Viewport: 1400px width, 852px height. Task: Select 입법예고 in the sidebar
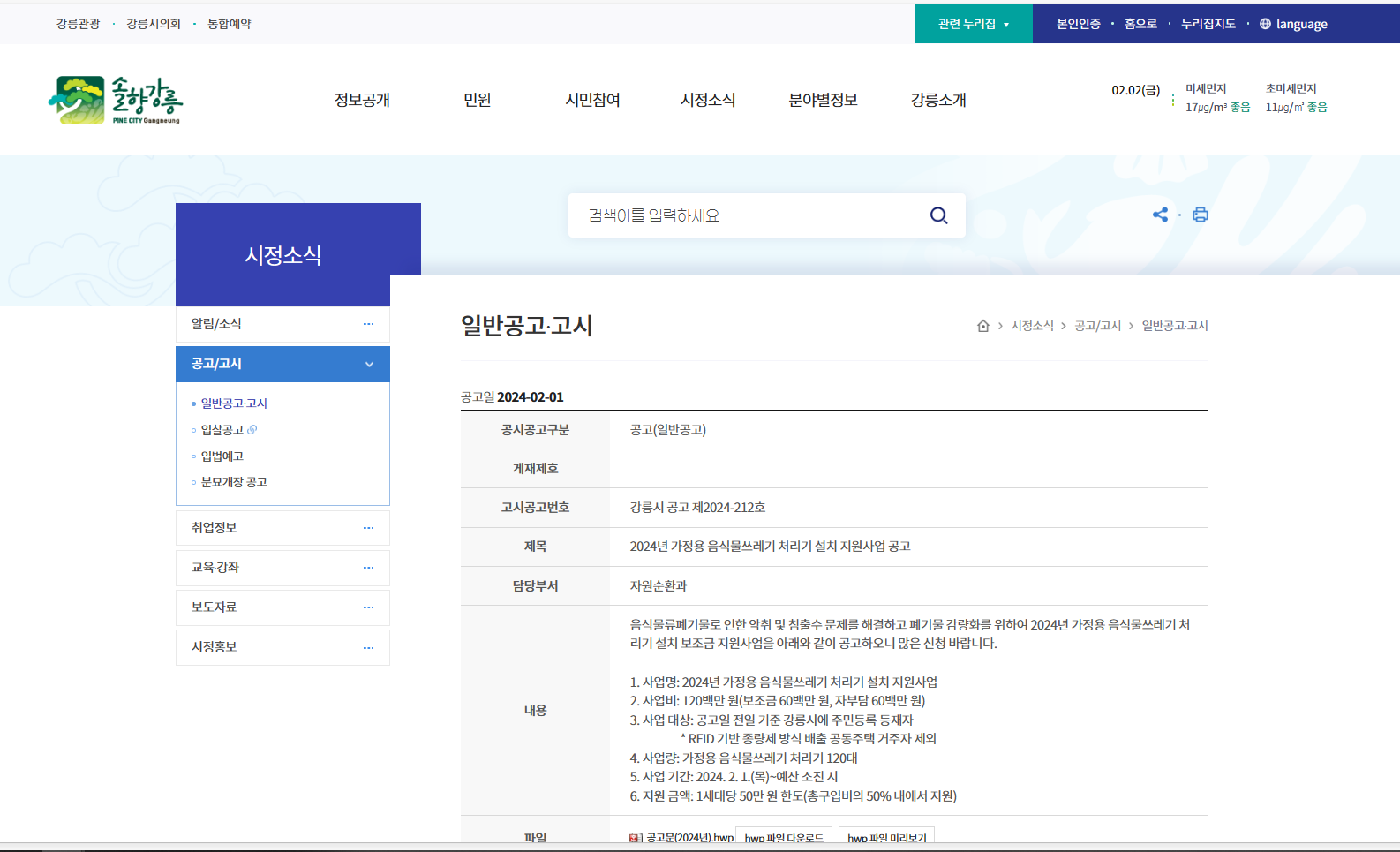[222, 456]
